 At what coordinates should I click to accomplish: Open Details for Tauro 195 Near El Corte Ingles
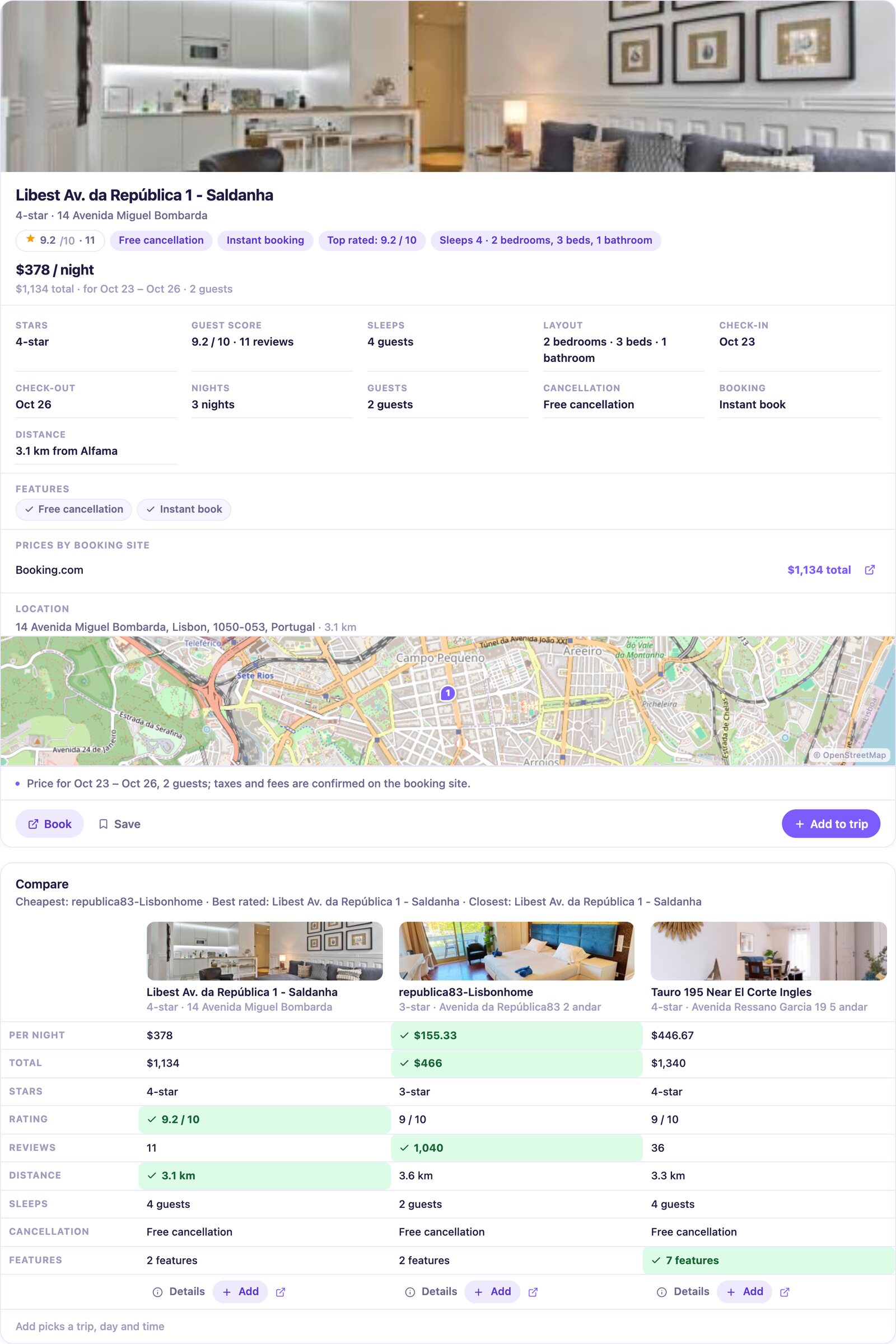point(683,1291)
